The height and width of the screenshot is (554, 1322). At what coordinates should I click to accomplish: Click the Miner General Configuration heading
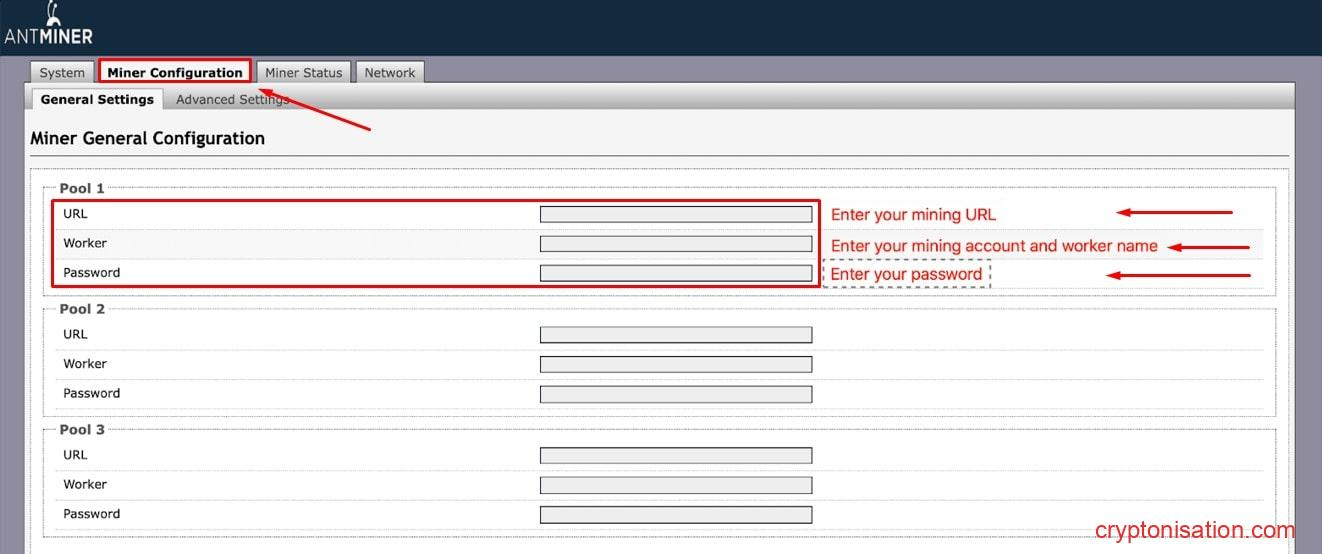(148, 139)
